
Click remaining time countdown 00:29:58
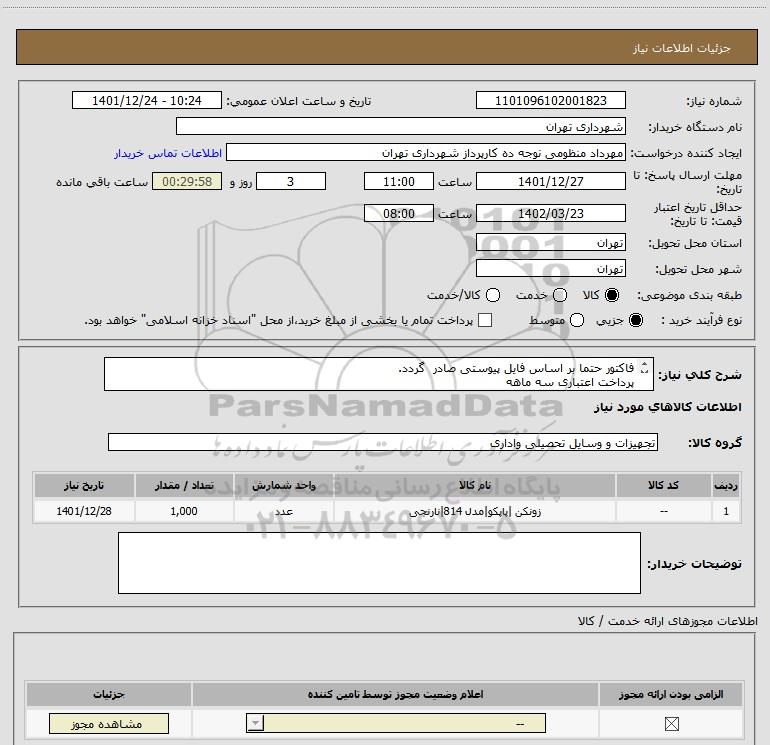187,181
